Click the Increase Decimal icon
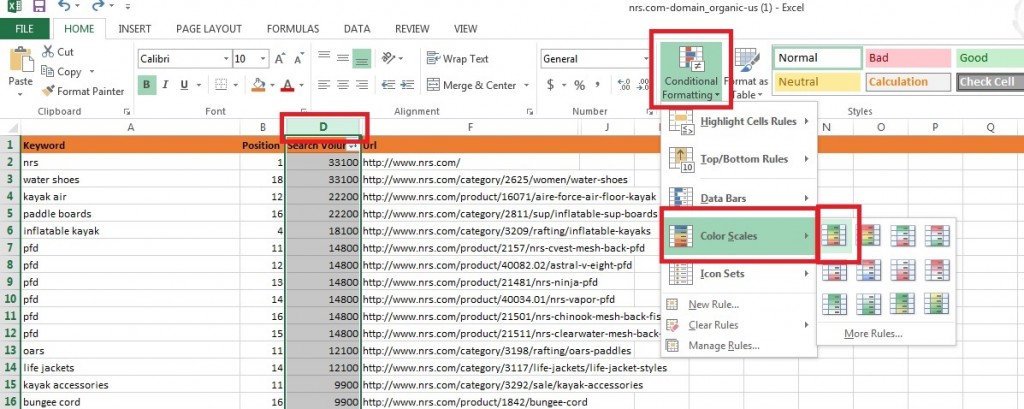The image size is (1024, 409). click(624, 85)
